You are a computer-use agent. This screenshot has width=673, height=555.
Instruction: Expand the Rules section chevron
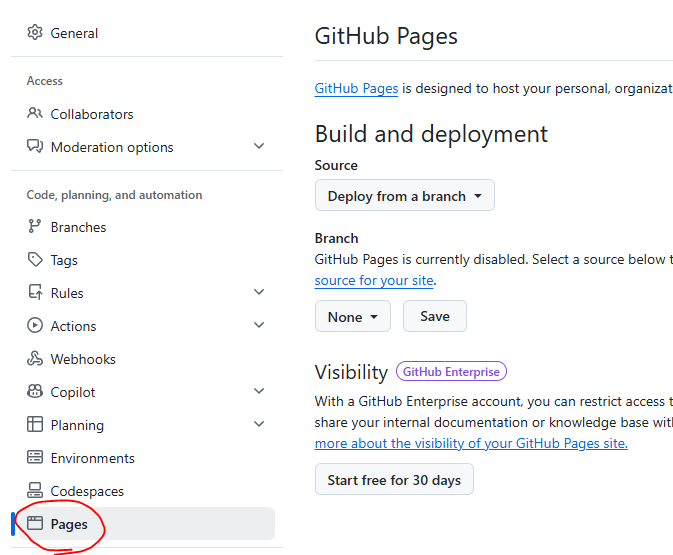point(259,292)
